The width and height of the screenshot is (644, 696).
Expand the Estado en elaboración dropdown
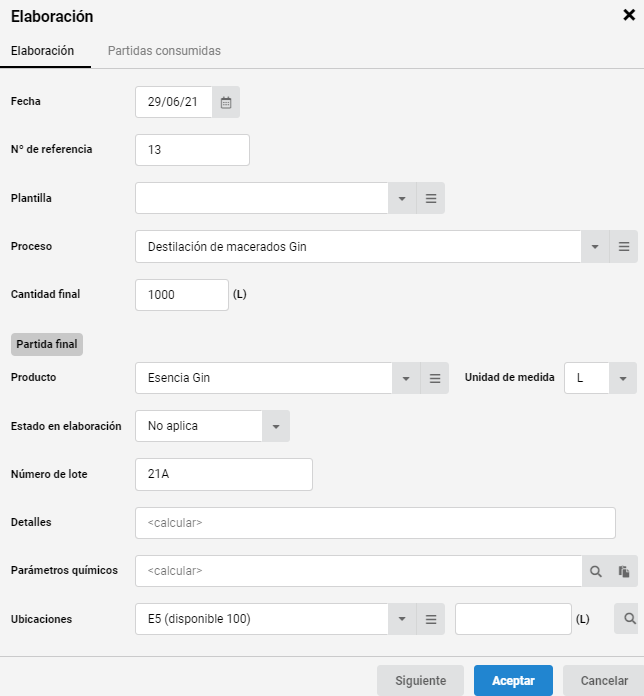(x=276, y=426)
